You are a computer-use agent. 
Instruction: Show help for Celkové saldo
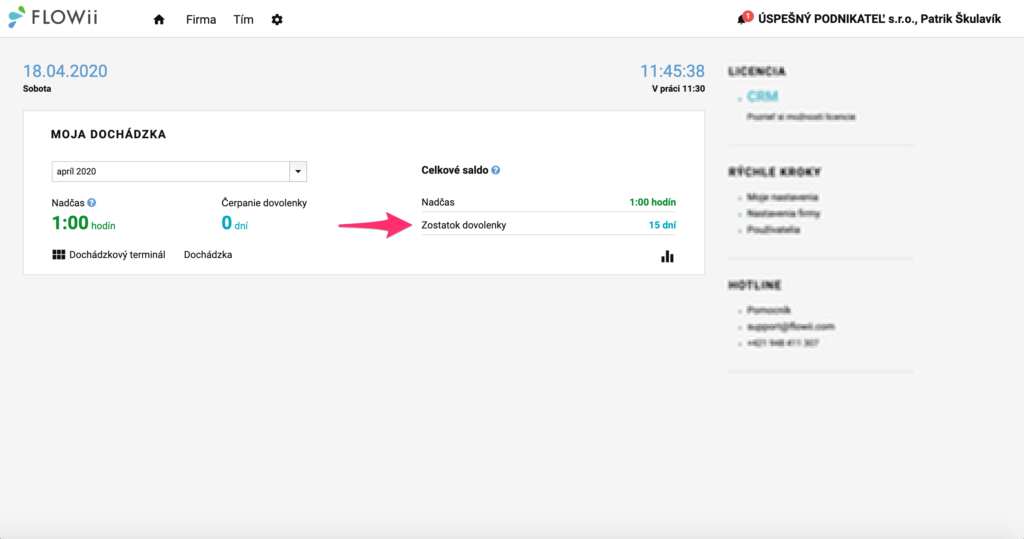[x=496, y=171]
